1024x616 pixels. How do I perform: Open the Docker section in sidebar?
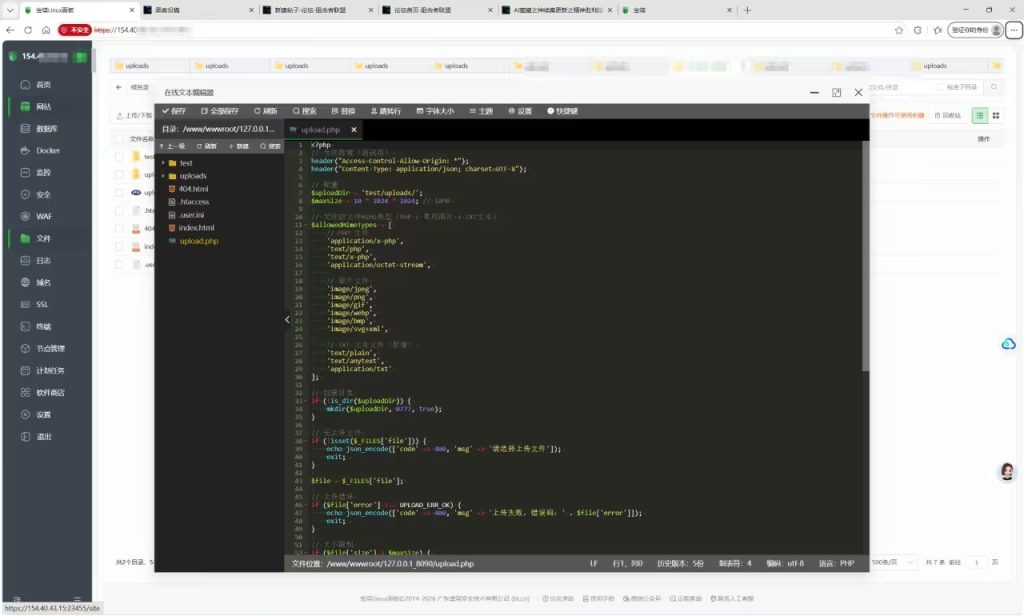tap(40, 150)
